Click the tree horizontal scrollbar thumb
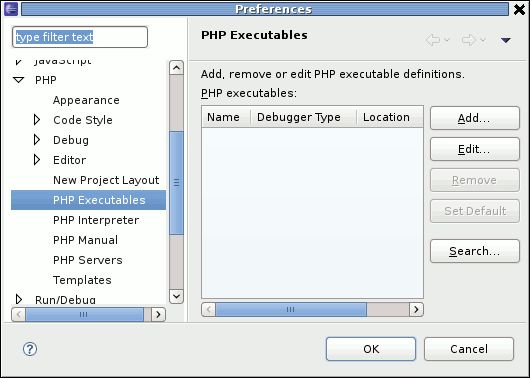 [x=85, y=315]
